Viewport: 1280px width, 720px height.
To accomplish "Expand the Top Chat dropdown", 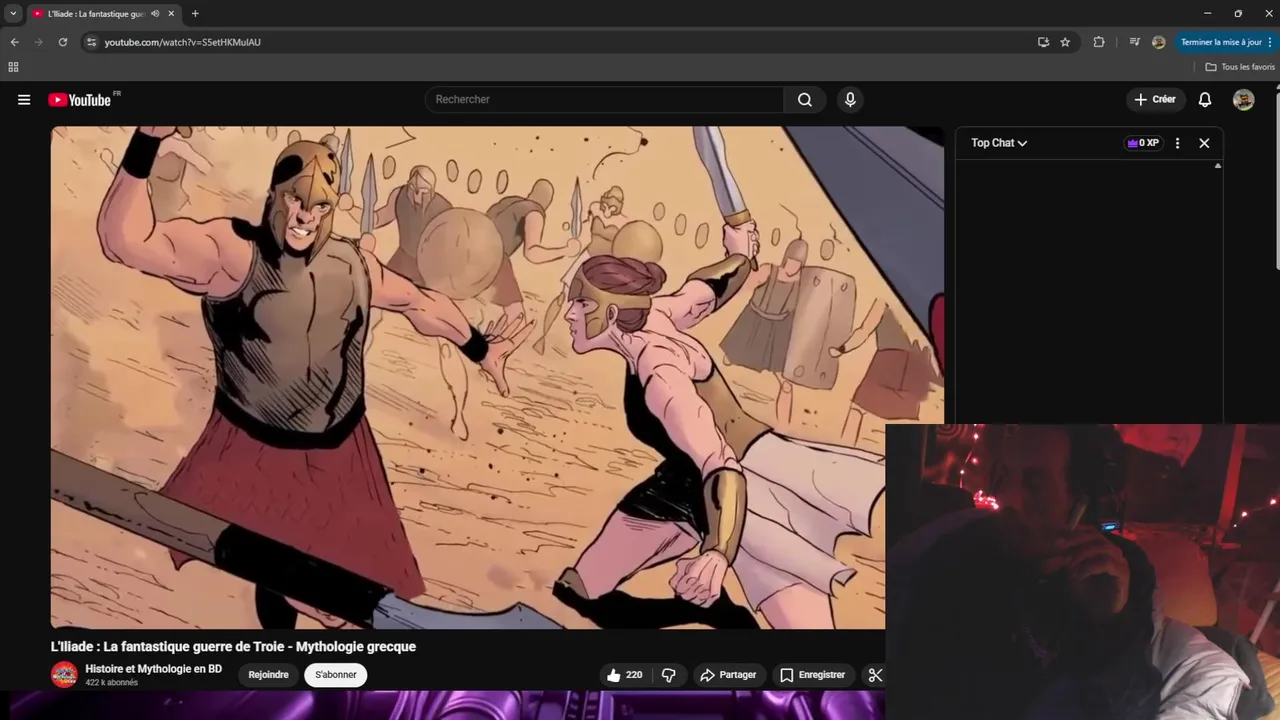I will pyautogui.click(x=999, y=143).
